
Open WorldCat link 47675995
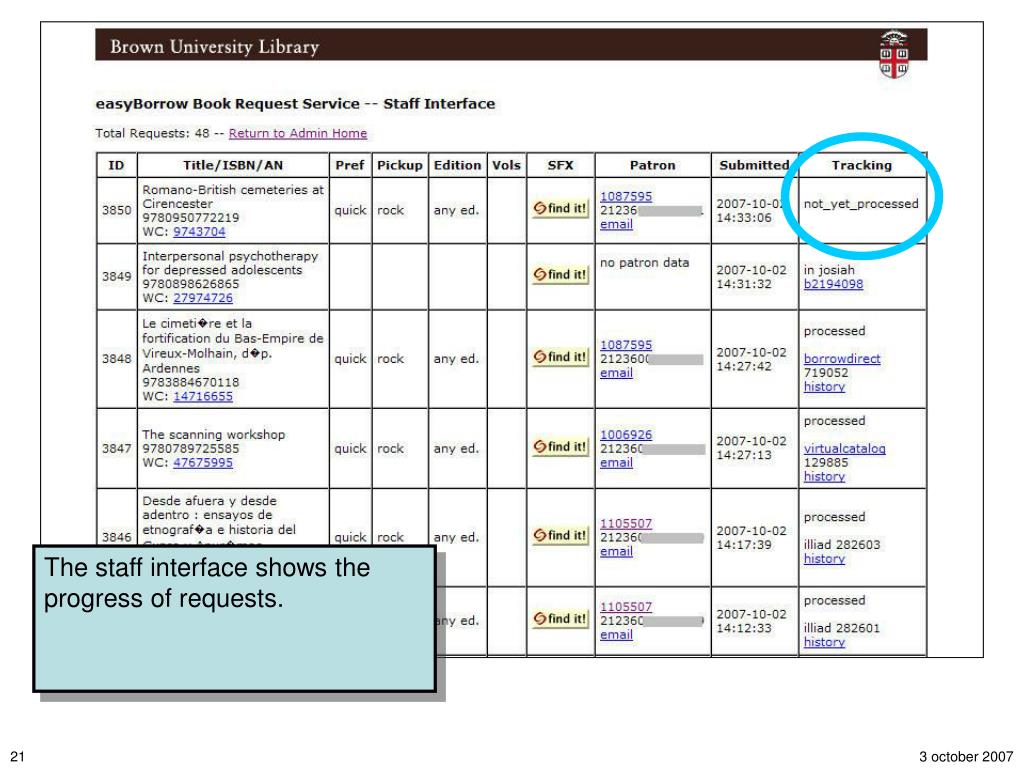pos(202,463)
